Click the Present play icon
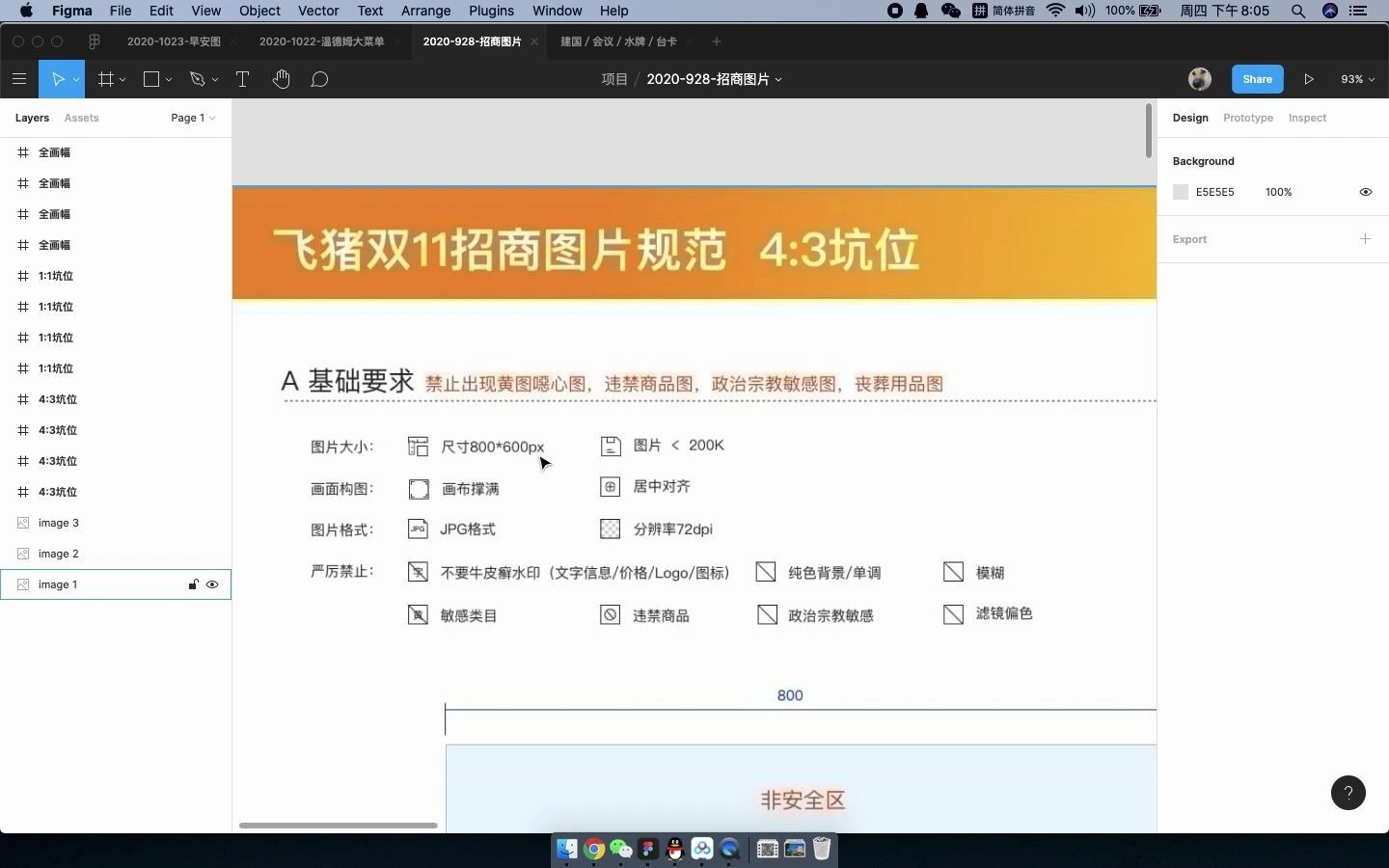This screenshot has width=1389, height=868. [x=1309, y=79]
